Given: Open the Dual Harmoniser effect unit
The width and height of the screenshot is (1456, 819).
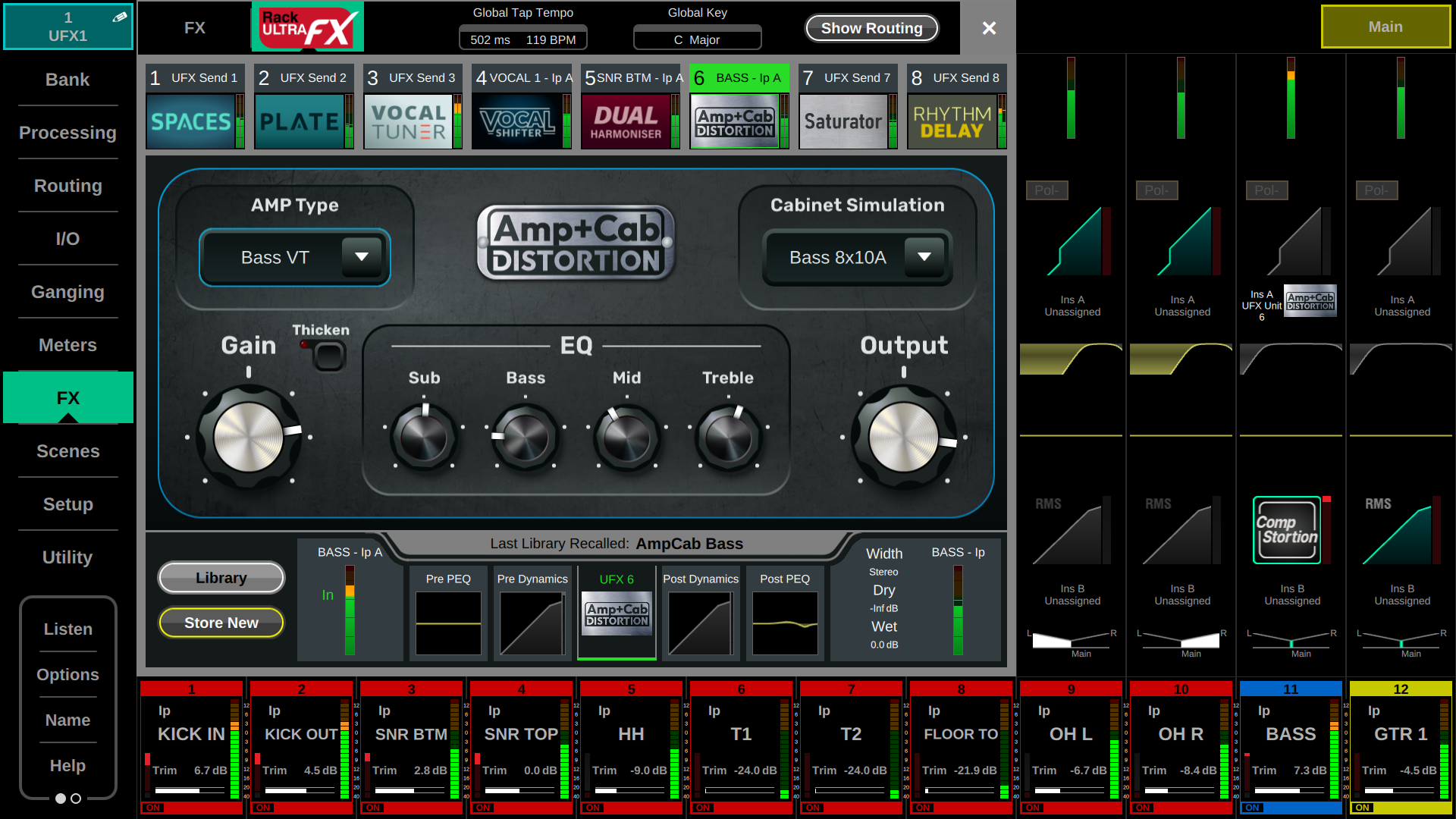Looking at the screenshot, I should pyautogui.click(x=626, y=121).
